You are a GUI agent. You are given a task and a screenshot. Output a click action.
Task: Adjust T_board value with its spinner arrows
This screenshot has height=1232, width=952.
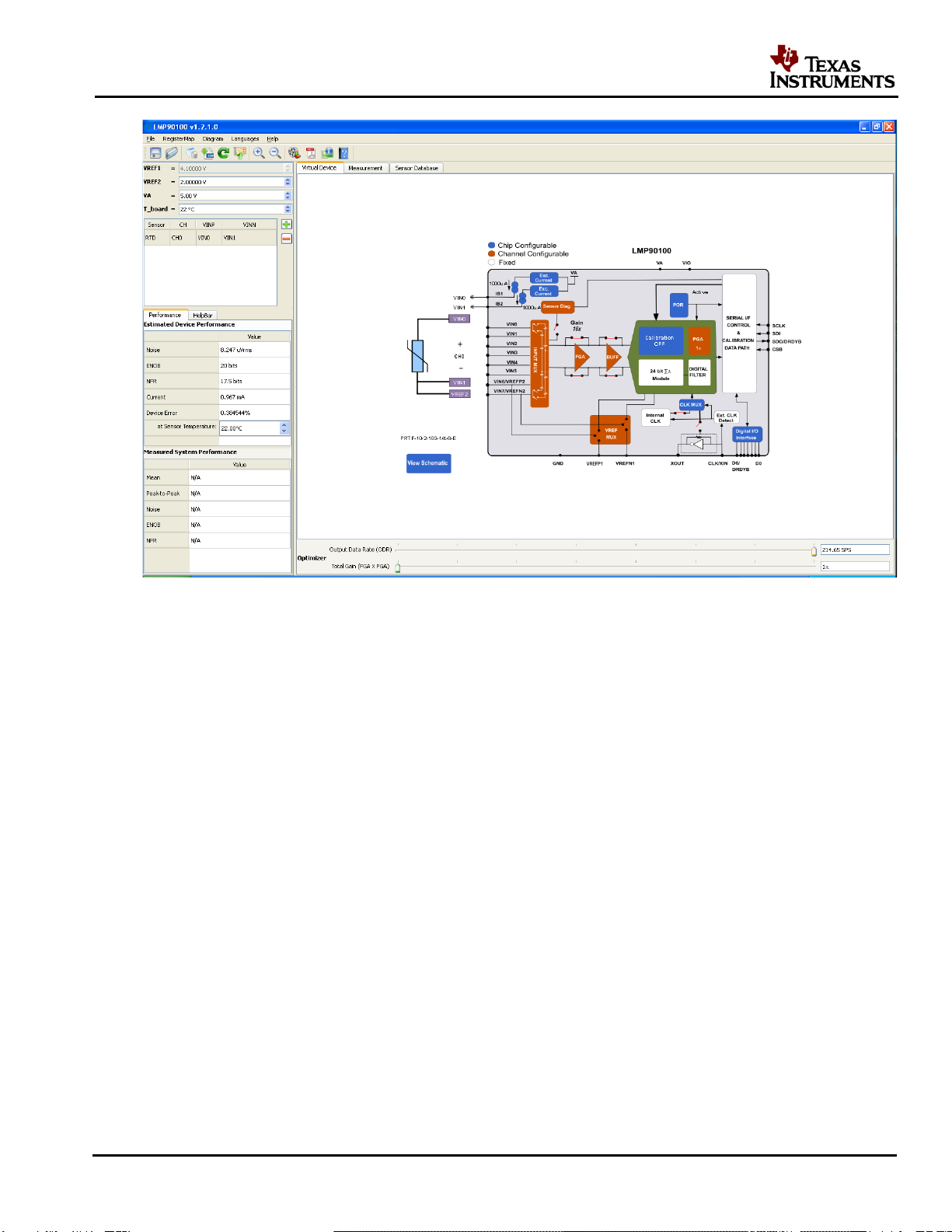[288, 209]
